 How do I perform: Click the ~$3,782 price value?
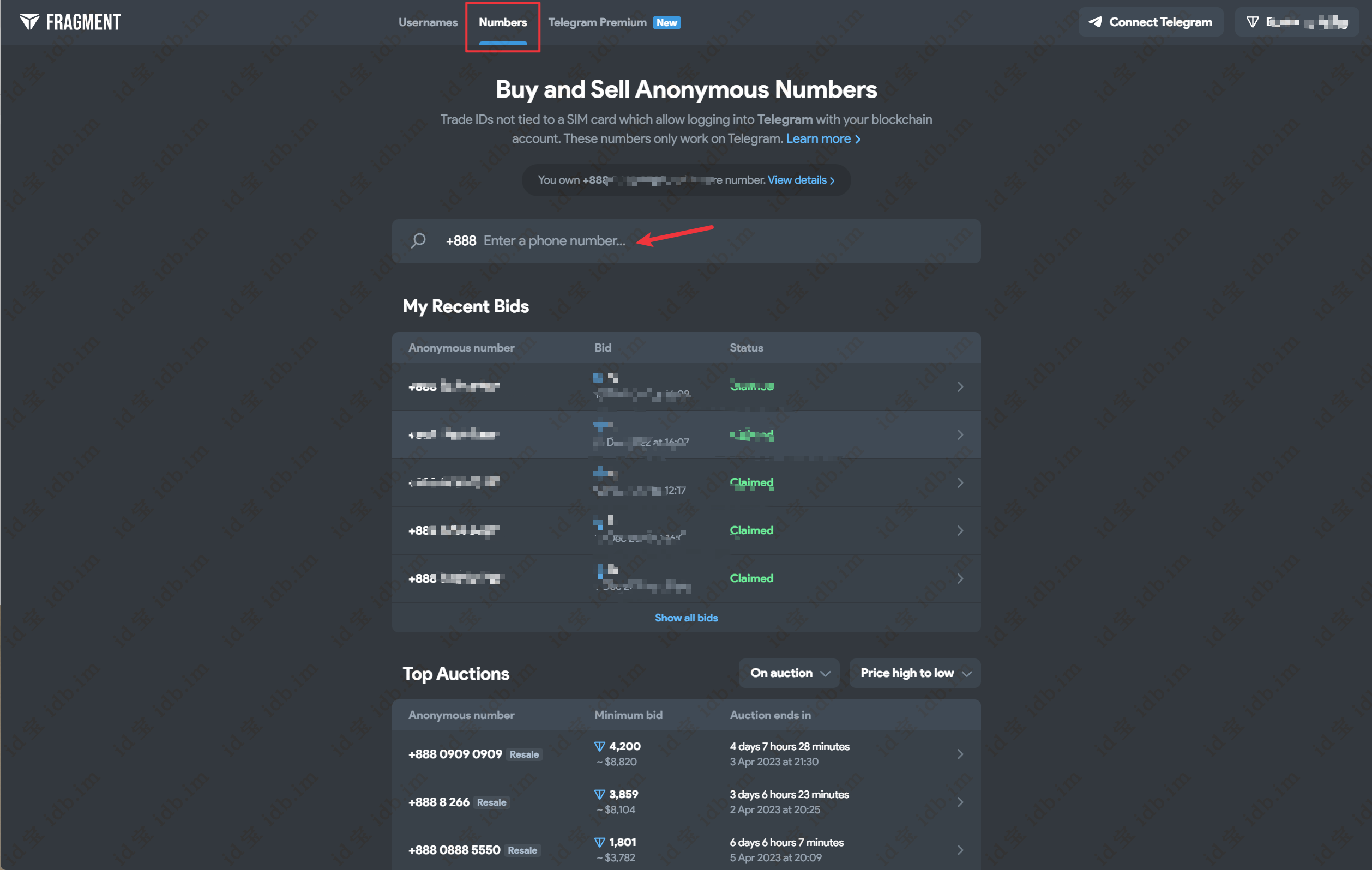coord(615,857)
